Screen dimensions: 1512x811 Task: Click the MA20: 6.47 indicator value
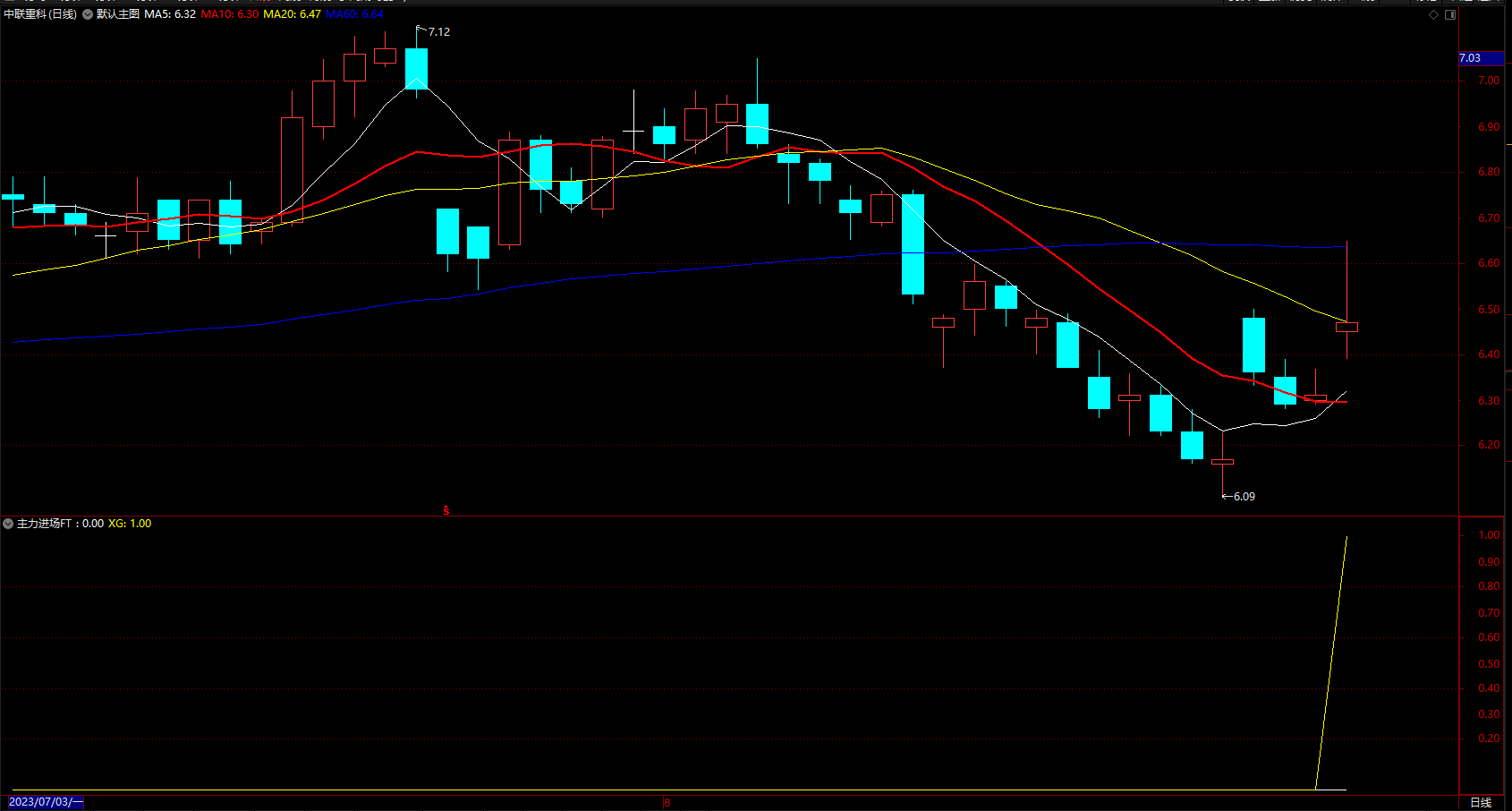292,14
